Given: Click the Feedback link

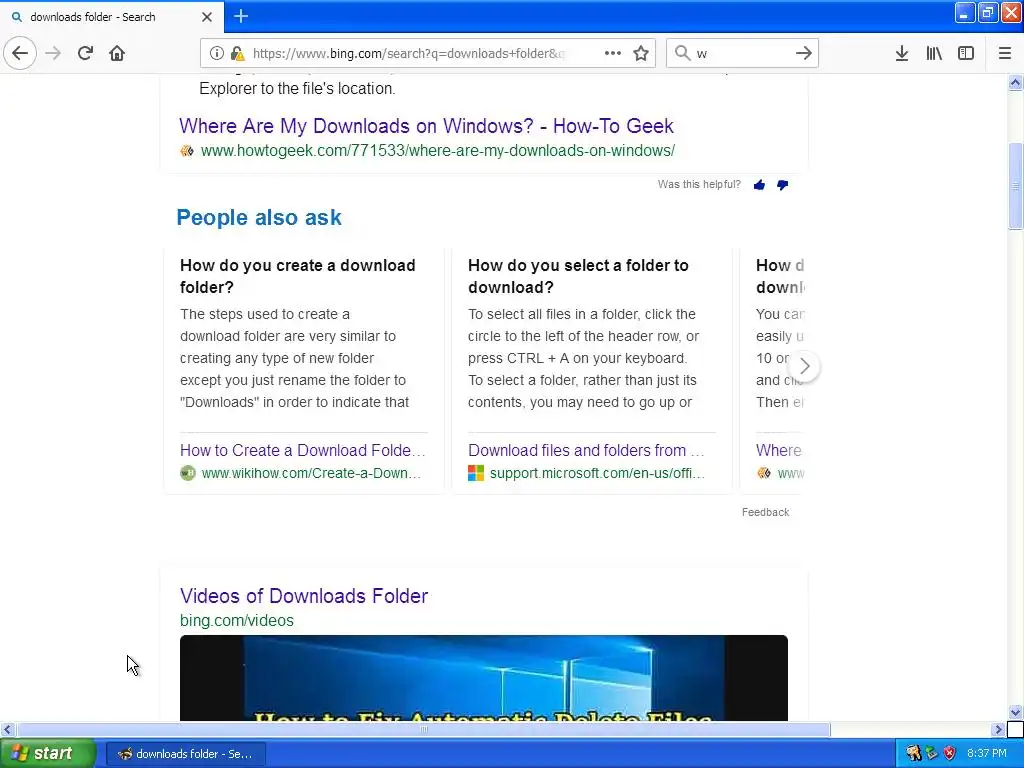Looking at the screenshot, I should pyautogui.click(x=765, y=512).
